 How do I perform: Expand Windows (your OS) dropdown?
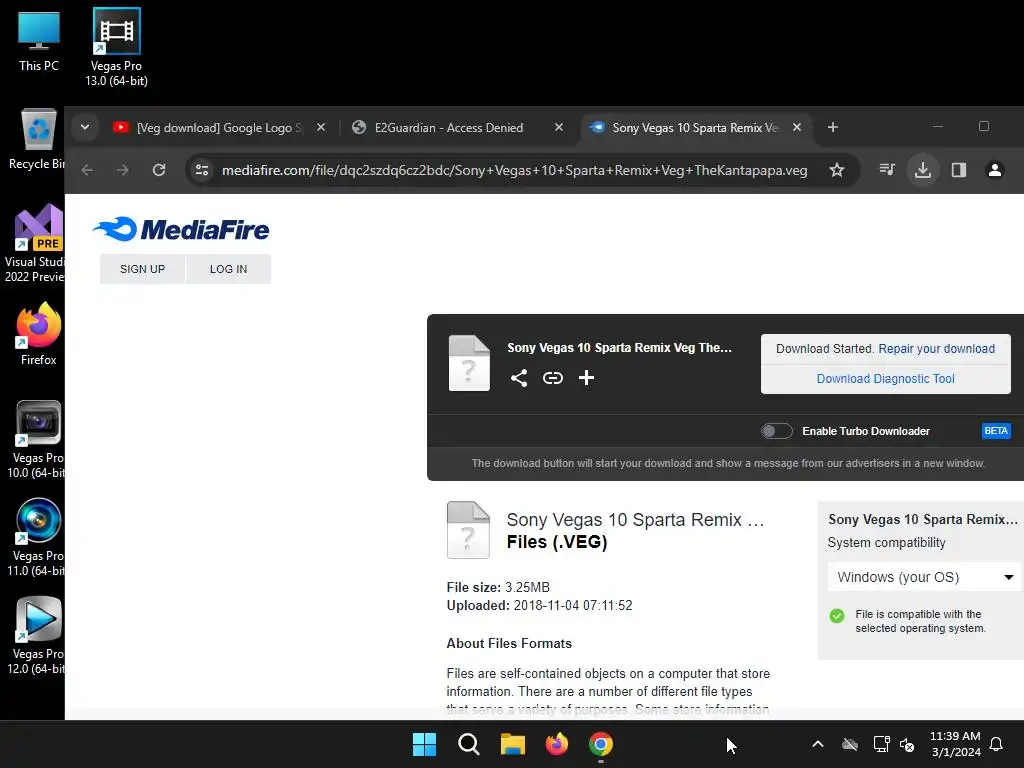[x=925, y=577]
